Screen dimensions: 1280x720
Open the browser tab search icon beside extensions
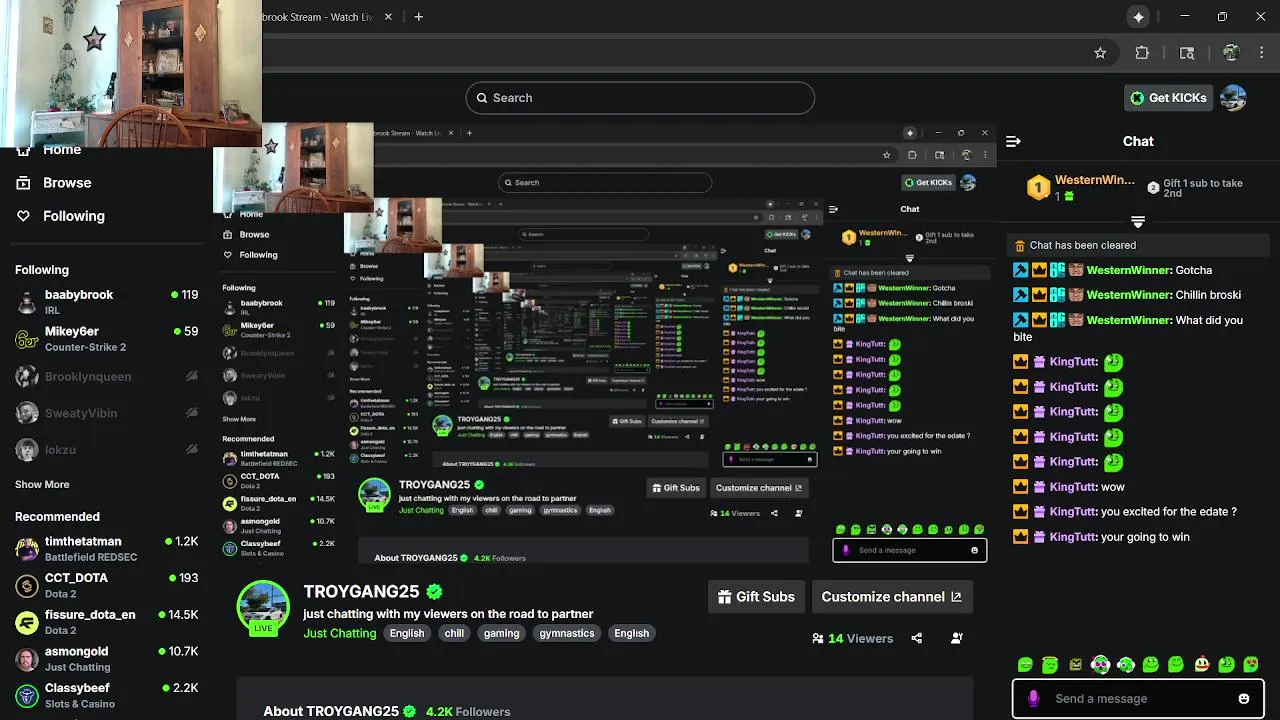click(1187, 53)
